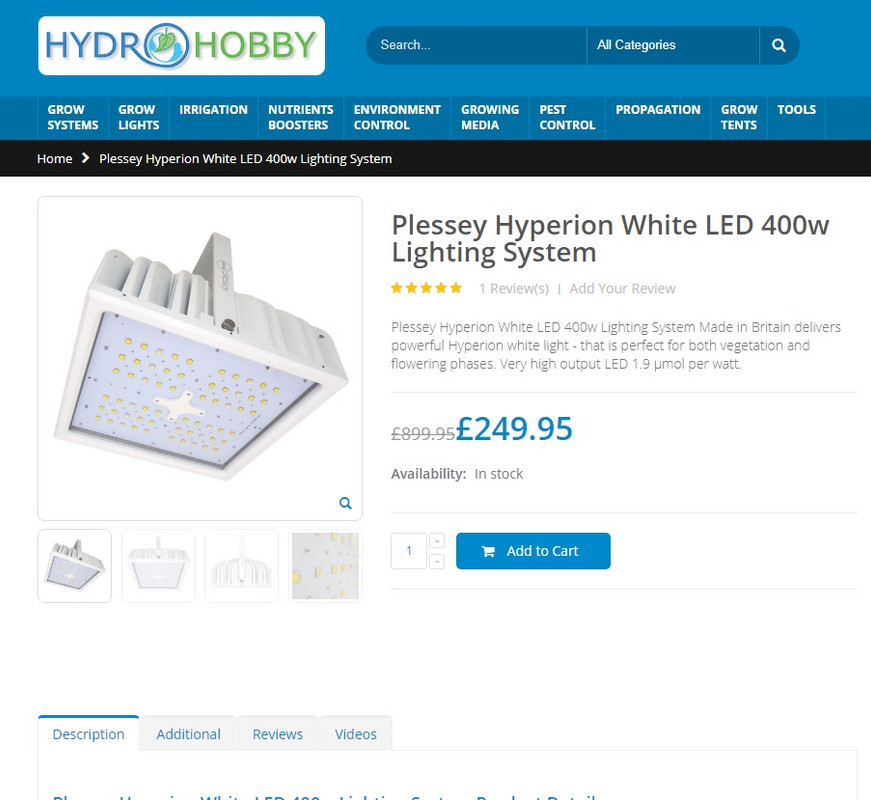Click the Add Your Review link
This screenshot has height=800, width=871.
(x=622, y=288)
